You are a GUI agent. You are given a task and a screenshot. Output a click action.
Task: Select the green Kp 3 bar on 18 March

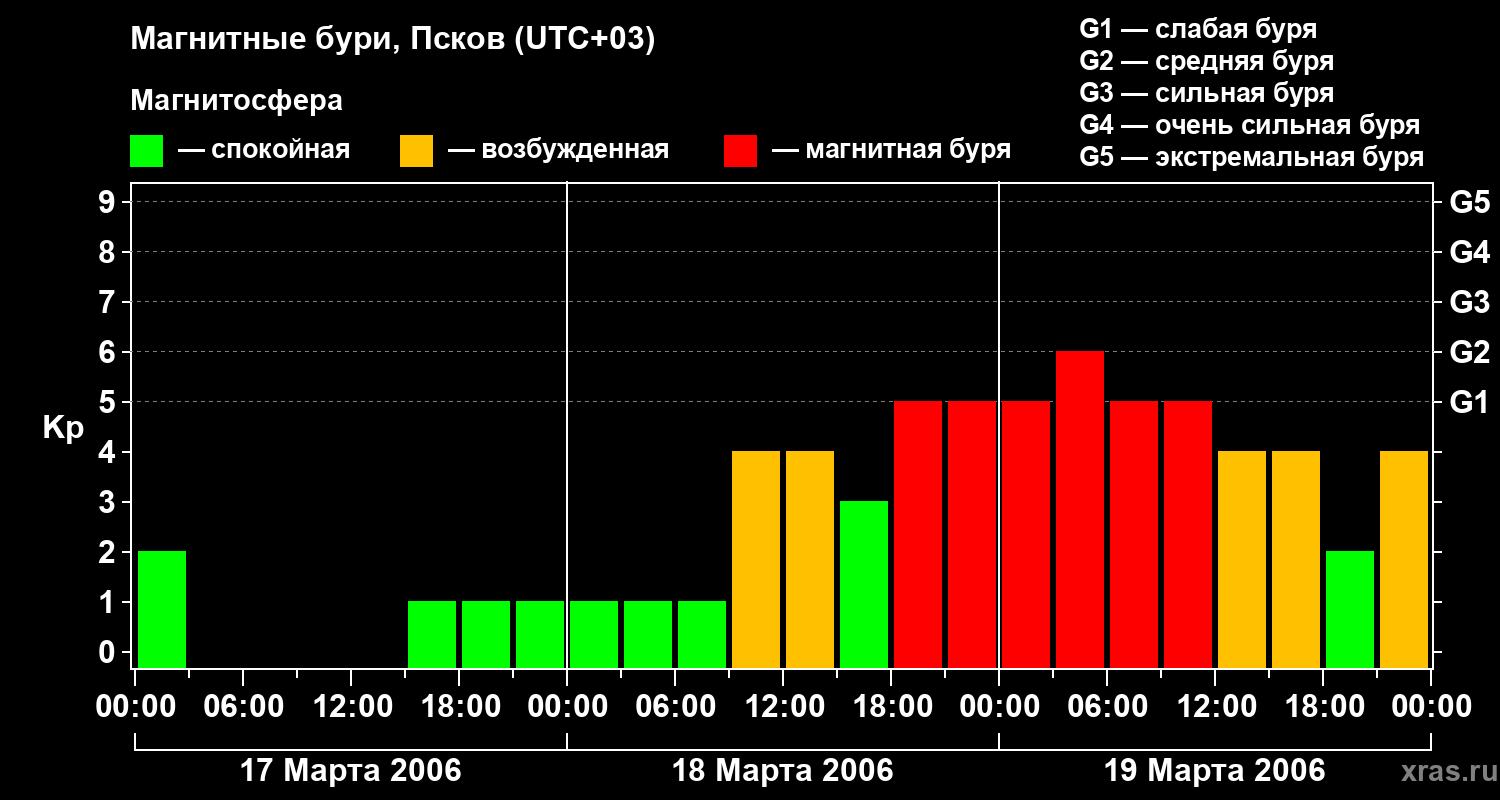[864, 584]
